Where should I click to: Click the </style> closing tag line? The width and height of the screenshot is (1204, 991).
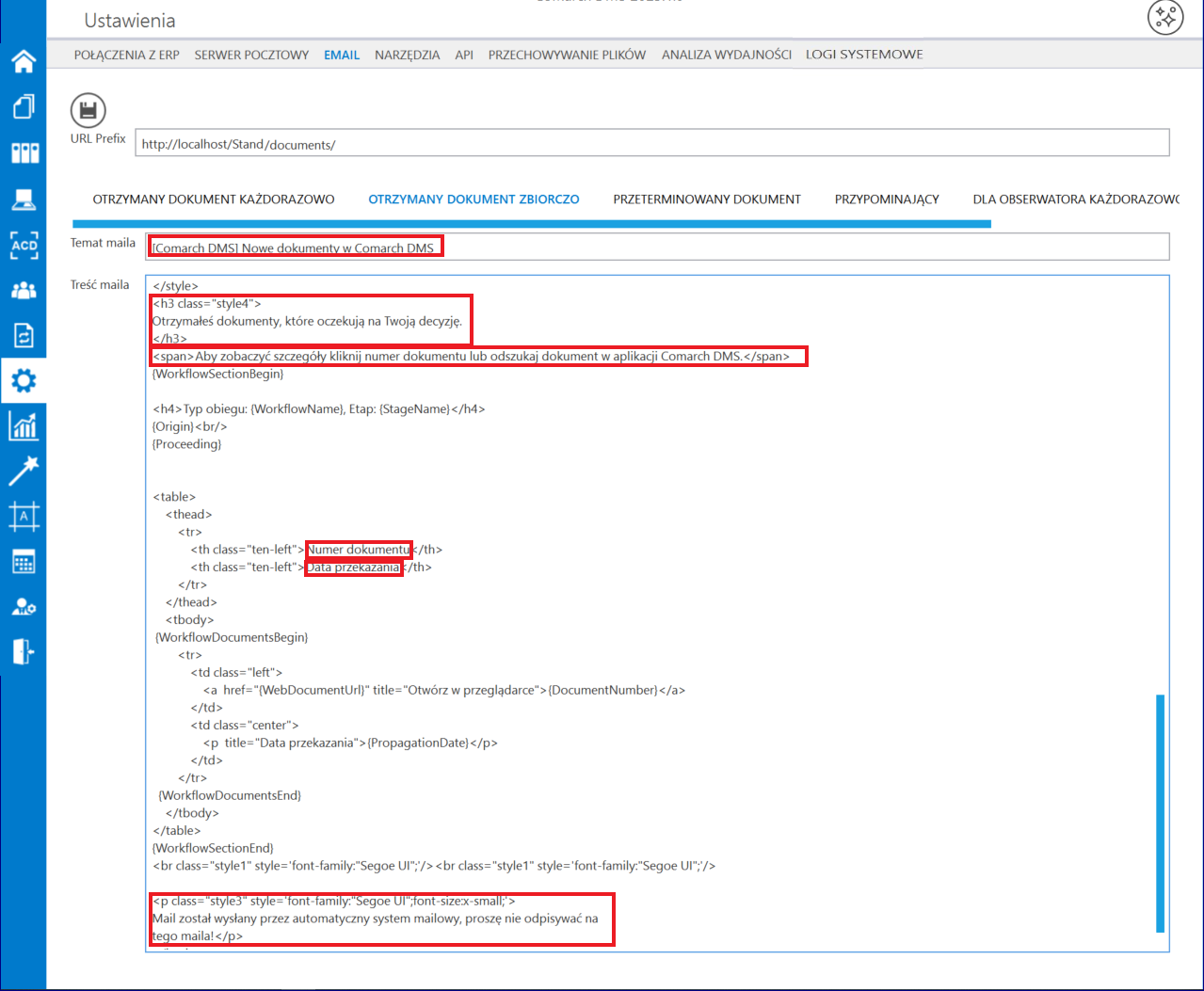pyautogui.click(x=175, y=286)
